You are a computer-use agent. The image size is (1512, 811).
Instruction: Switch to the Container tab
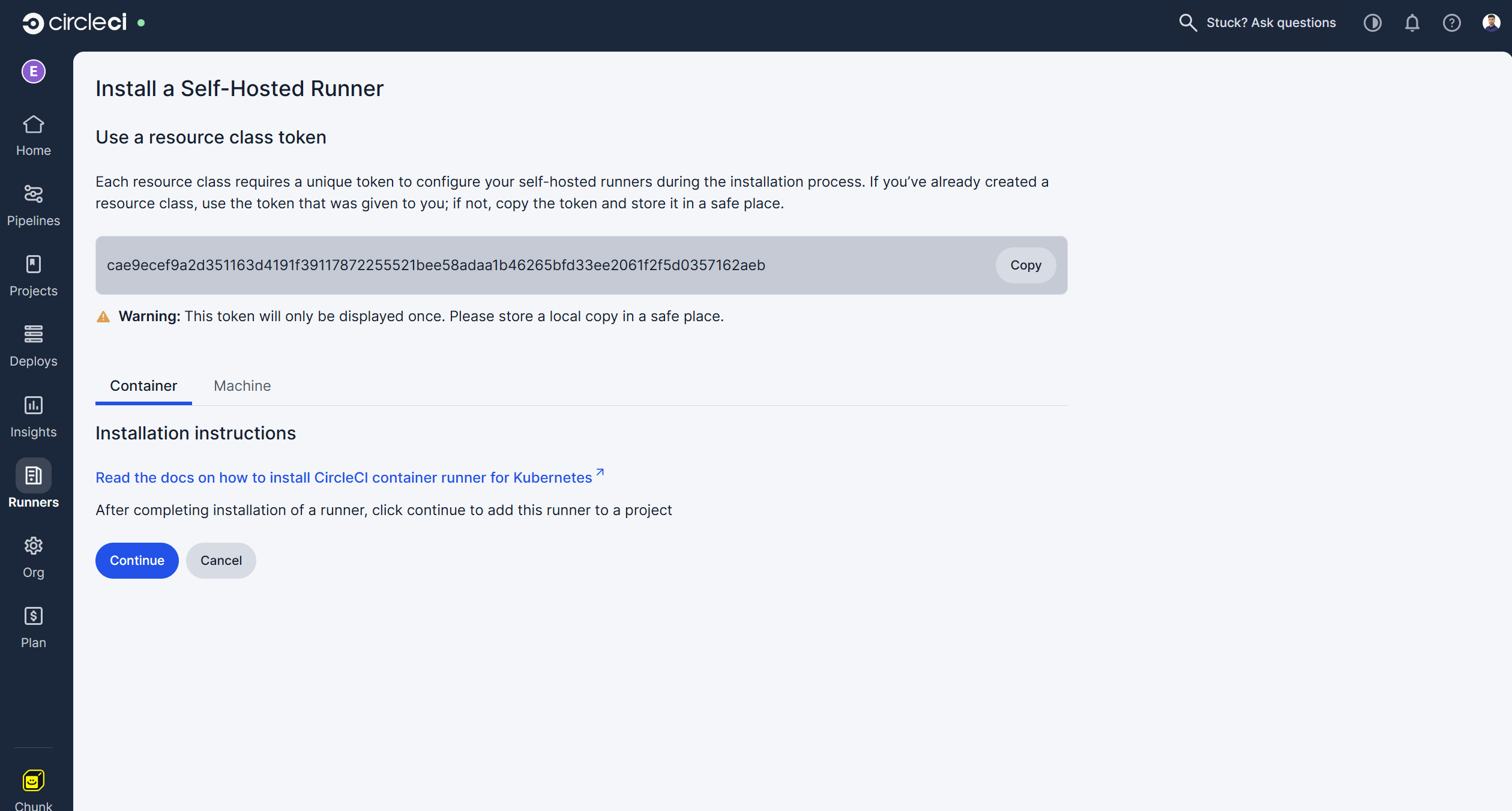tap(143, 386)
